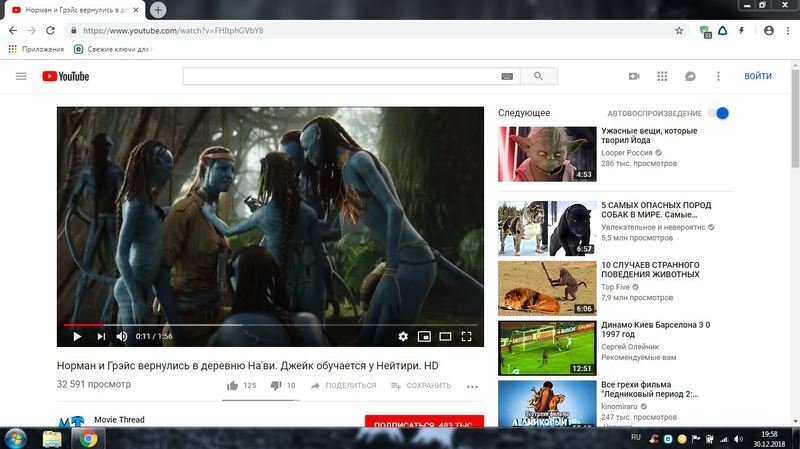Toggle the miniplayer button

point(424,336)
